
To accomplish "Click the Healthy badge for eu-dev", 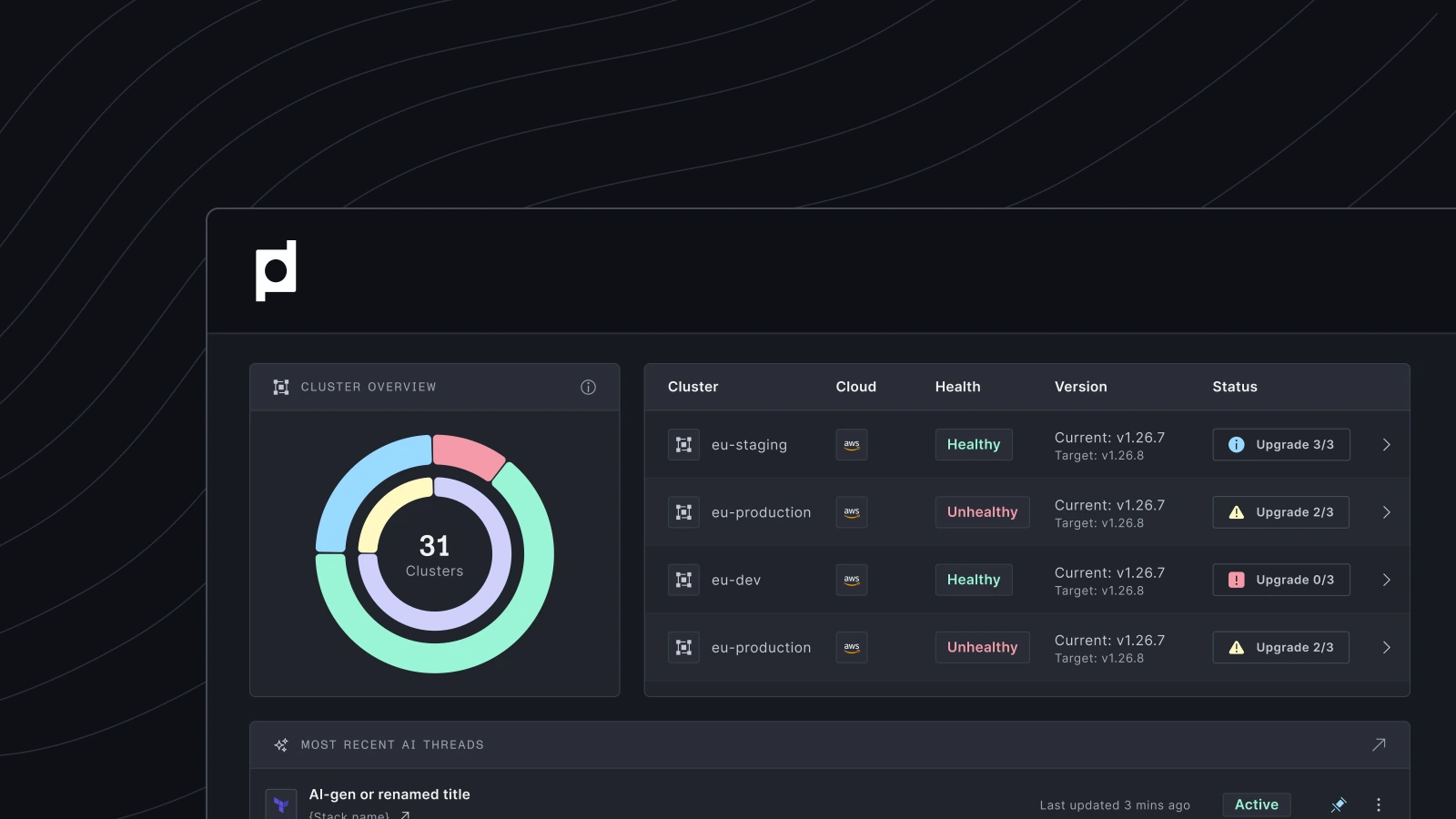I will click(974, 580).
